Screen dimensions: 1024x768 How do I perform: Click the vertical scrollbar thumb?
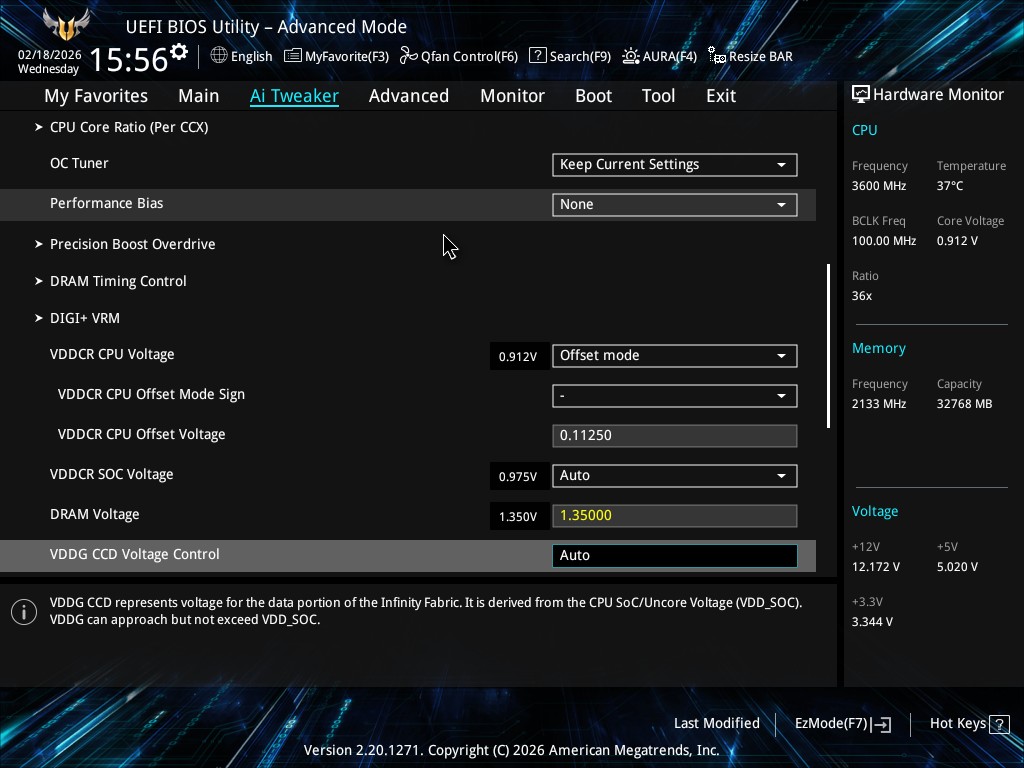829,346
